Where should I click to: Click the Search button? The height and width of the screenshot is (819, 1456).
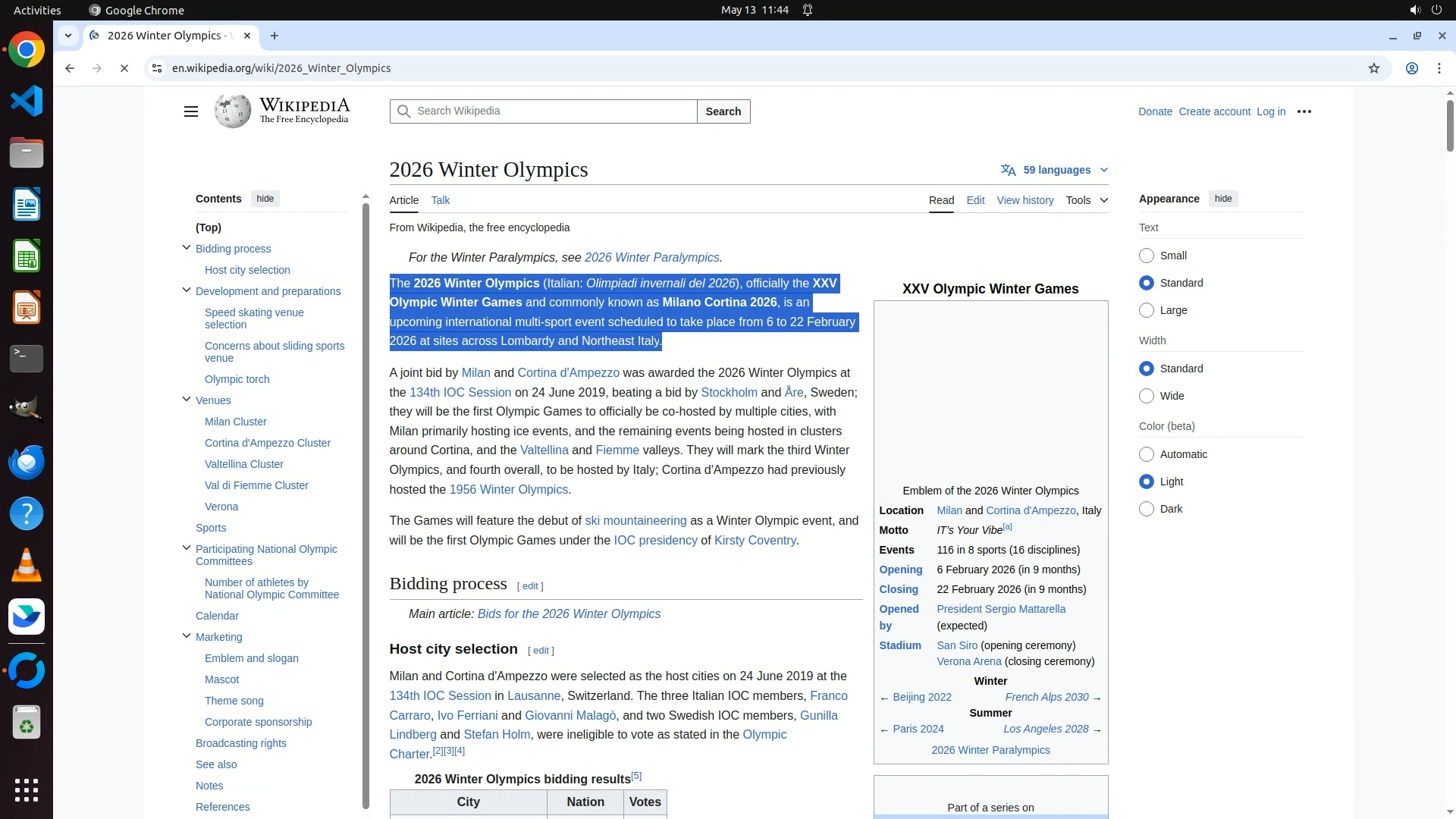point(723,111)
